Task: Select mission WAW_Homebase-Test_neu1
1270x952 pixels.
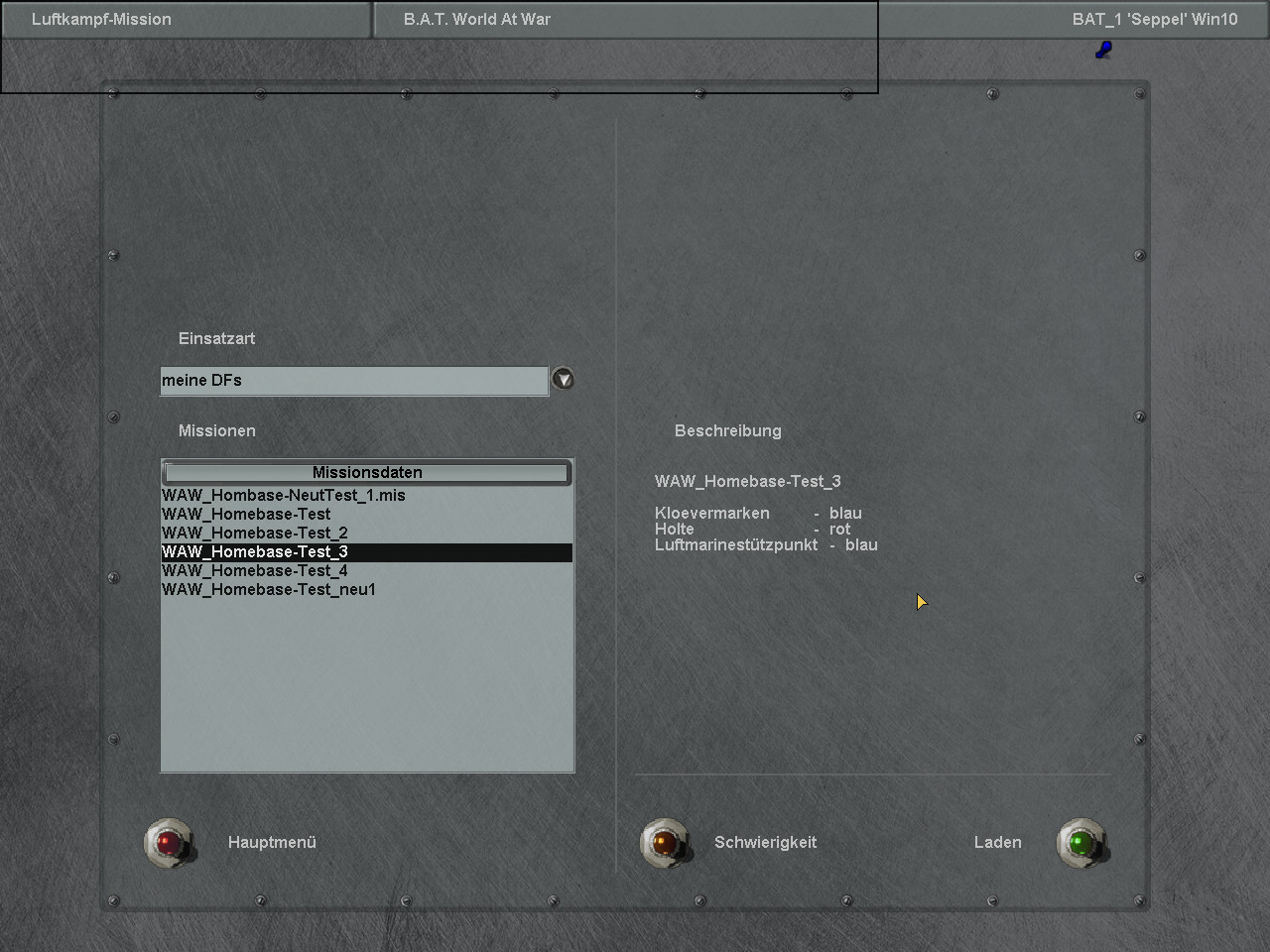Action: [367, 589]
